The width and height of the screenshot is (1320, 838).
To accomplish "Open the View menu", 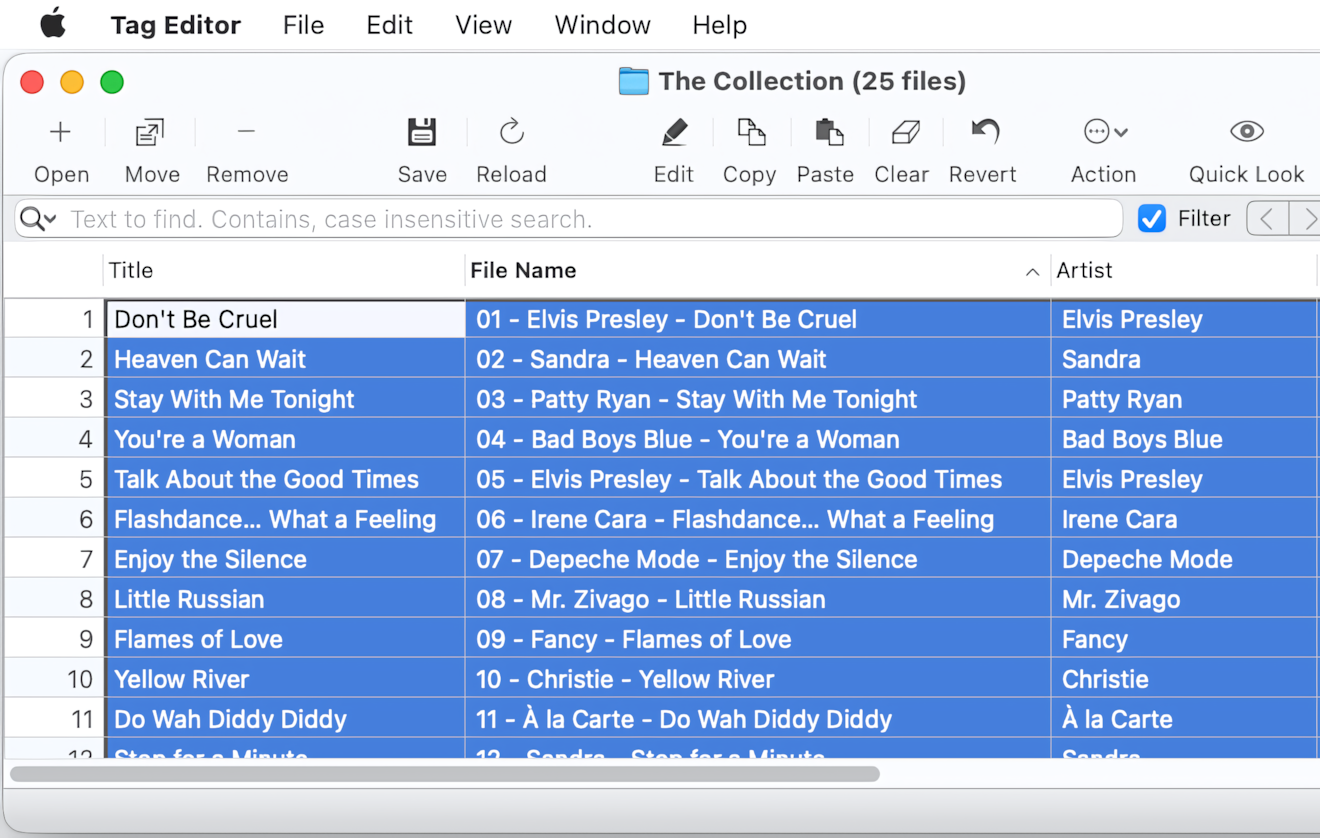I will tap(483, 25).
